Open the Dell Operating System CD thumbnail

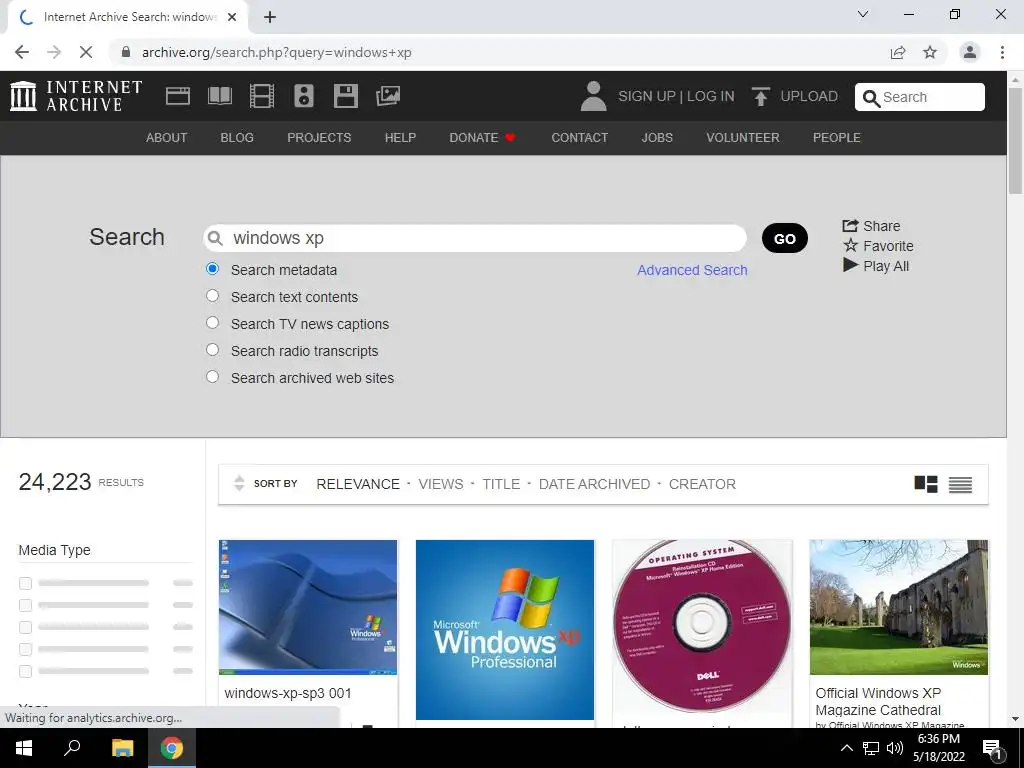pos(701,627)
